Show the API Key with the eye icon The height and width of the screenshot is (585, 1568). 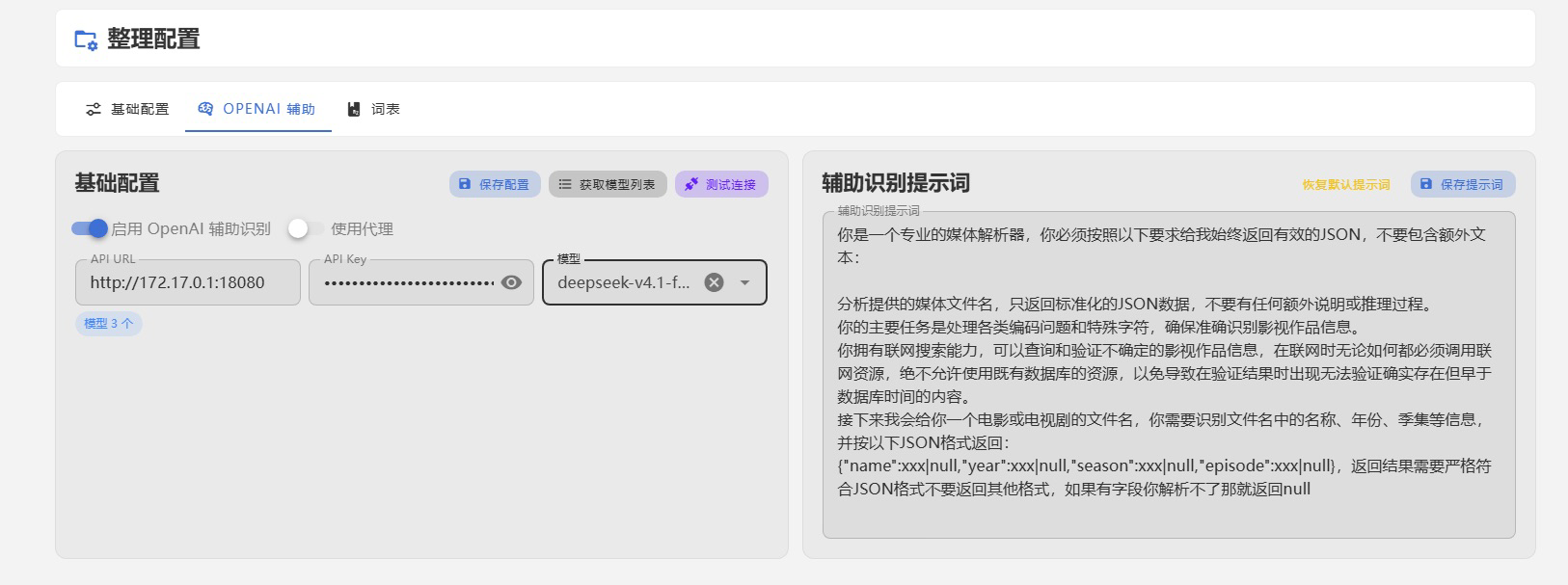[511, 282]
